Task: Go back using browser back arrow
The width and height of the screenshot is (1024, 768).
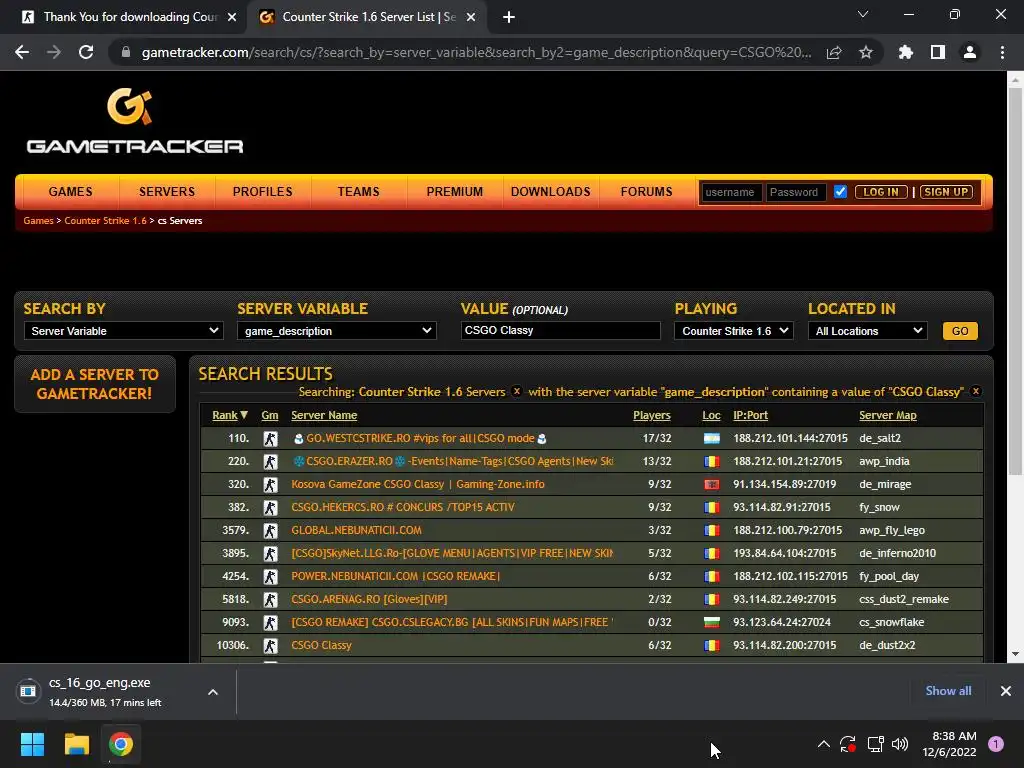Action: 22,52
